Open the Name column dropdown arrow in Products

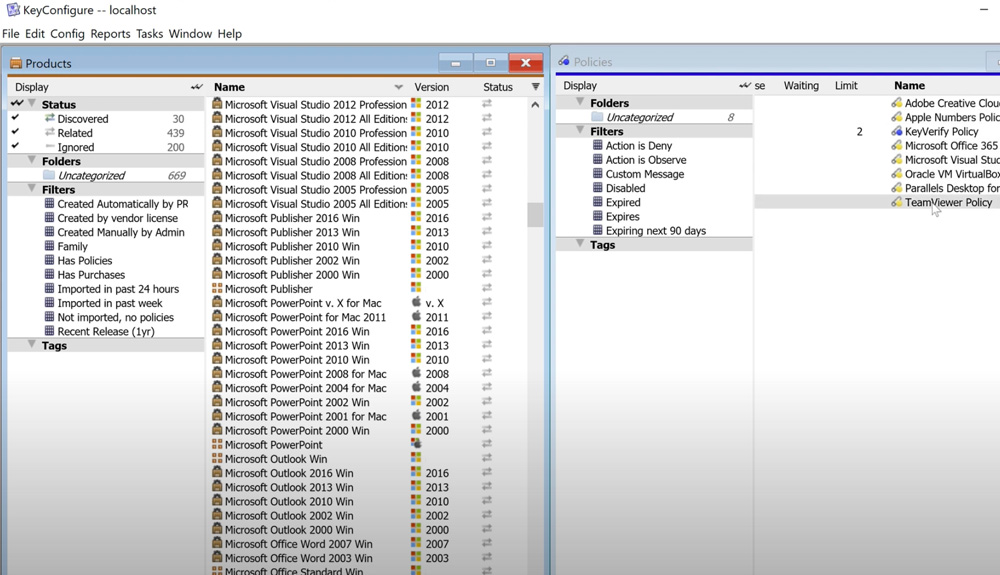point(399,87)
